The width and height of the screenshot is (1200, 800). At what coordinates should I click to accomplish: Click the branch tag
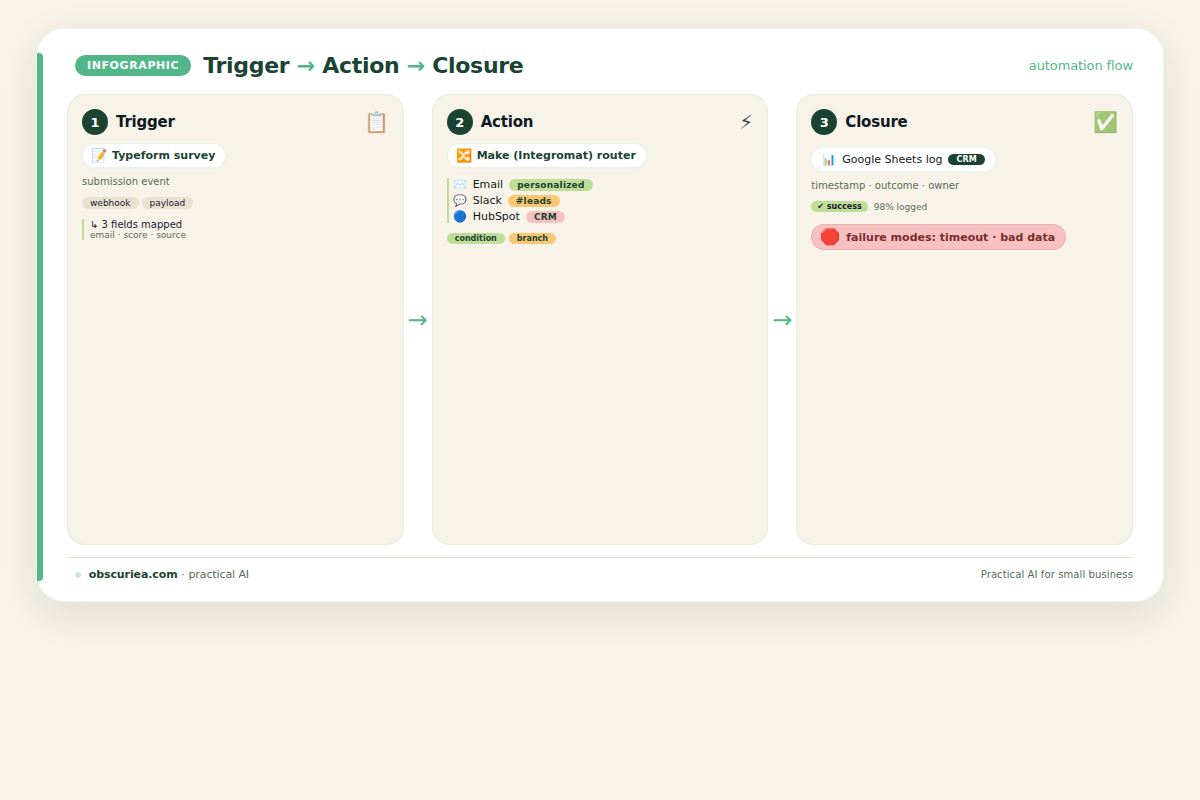(532, 238)
